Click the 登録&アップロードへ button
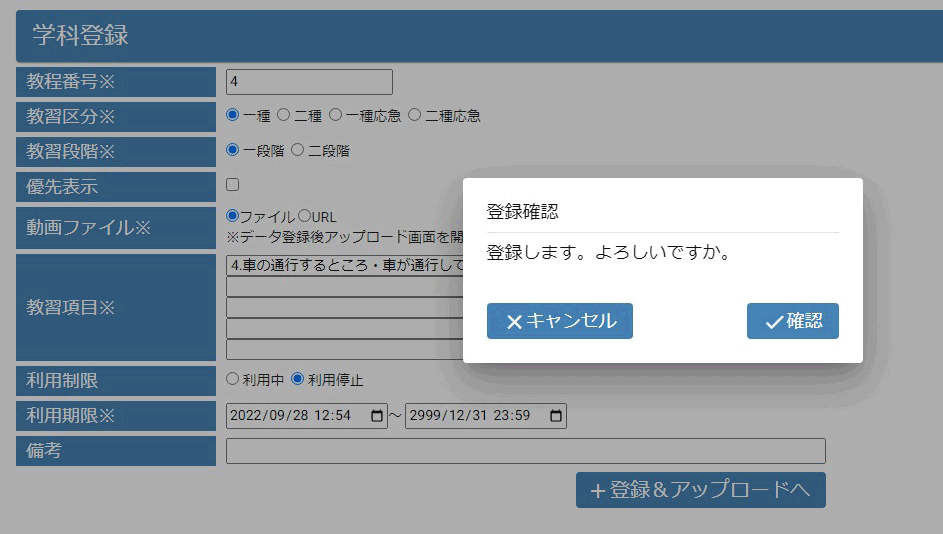943x534 pixels. pos(700,490)
